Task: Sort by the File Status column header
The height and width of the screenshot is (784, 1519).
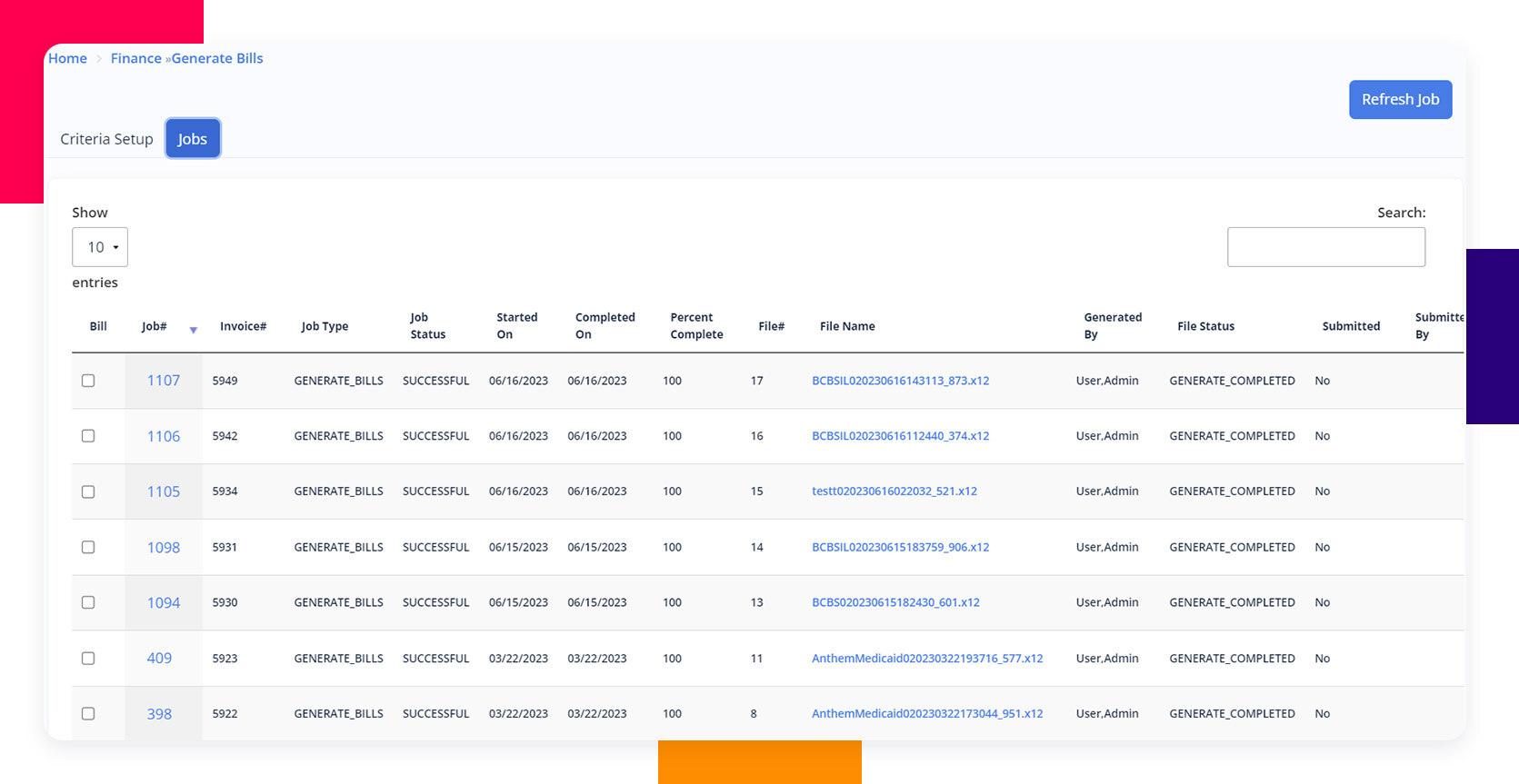Action: [1205, 326]
